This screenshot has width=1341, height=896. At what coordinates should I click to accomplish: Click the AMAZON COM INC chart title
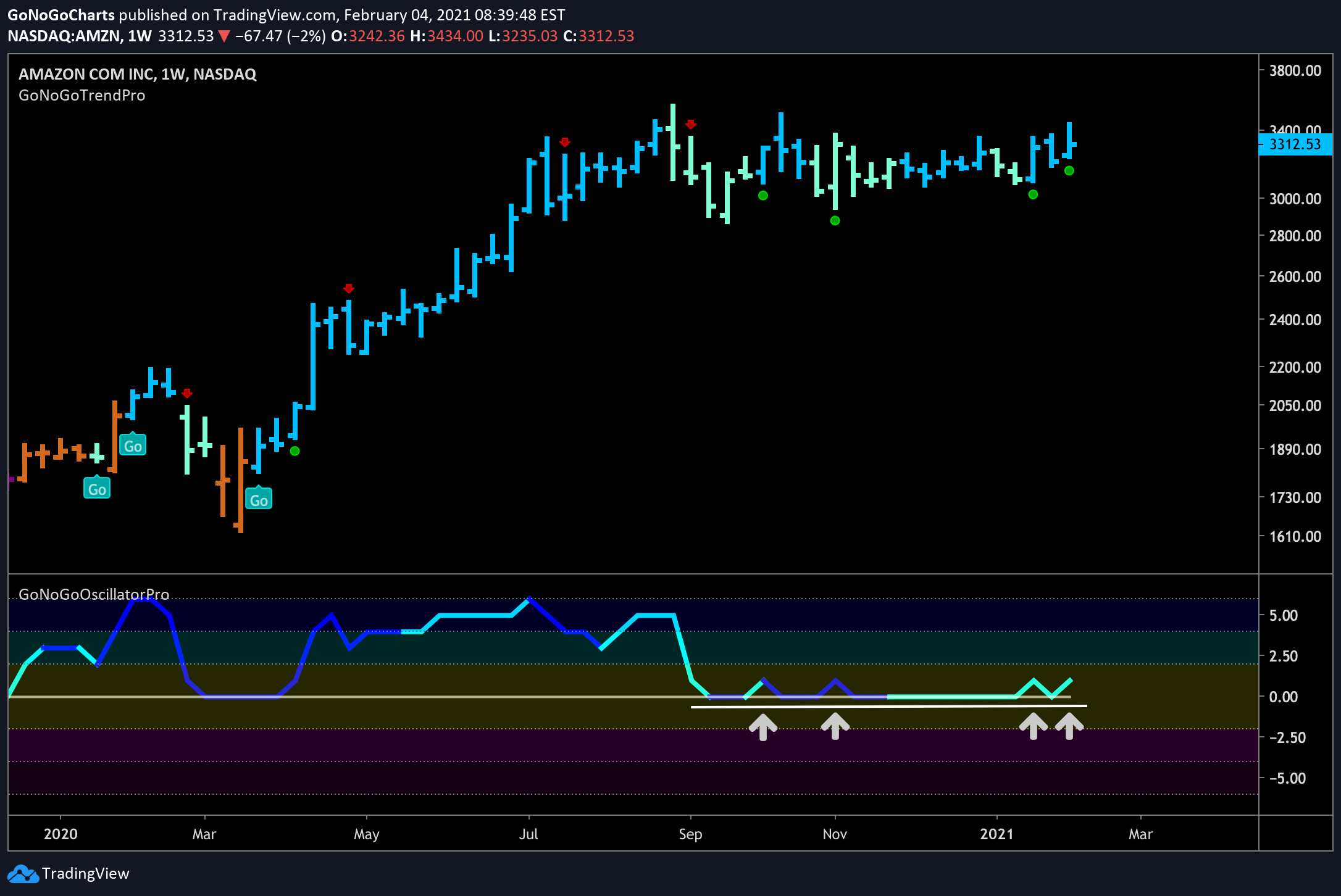click(x=137, y=74)
